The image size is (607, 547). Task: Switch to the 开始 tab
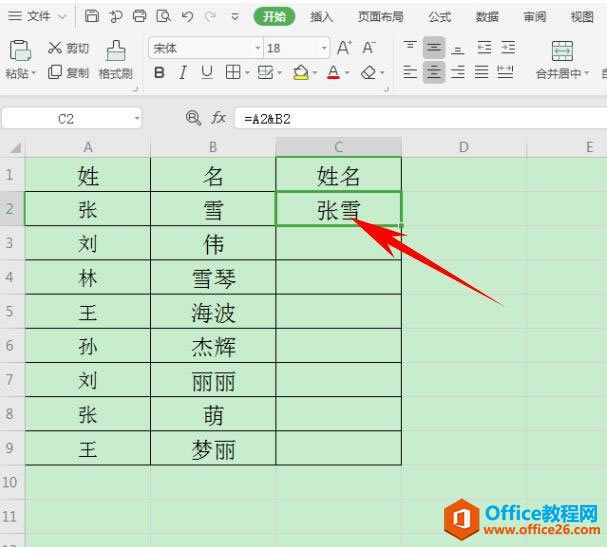[274, 17]
